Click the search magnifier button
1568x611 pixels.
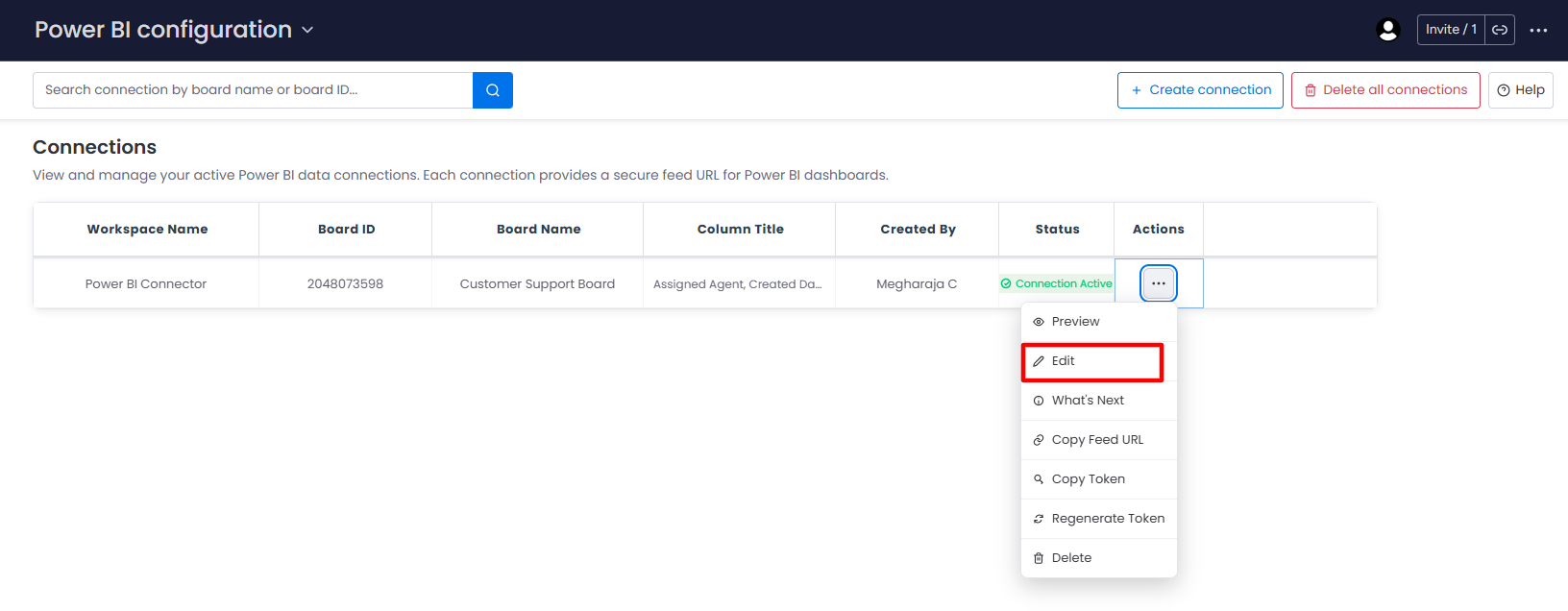pos(493,90)
